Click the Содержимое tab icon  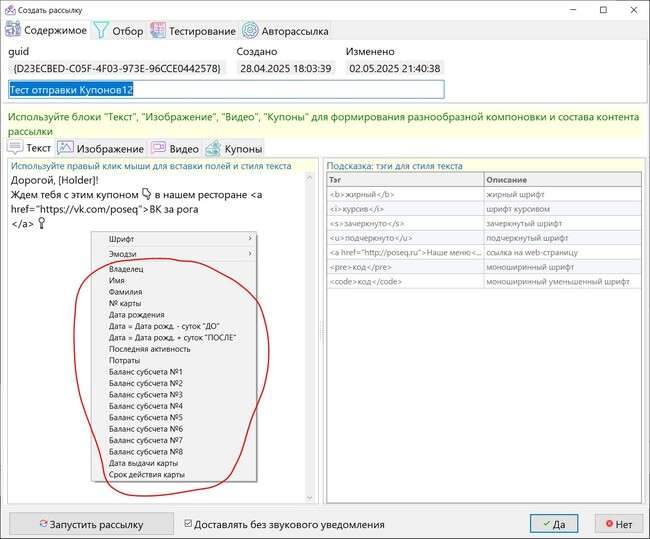16,31
